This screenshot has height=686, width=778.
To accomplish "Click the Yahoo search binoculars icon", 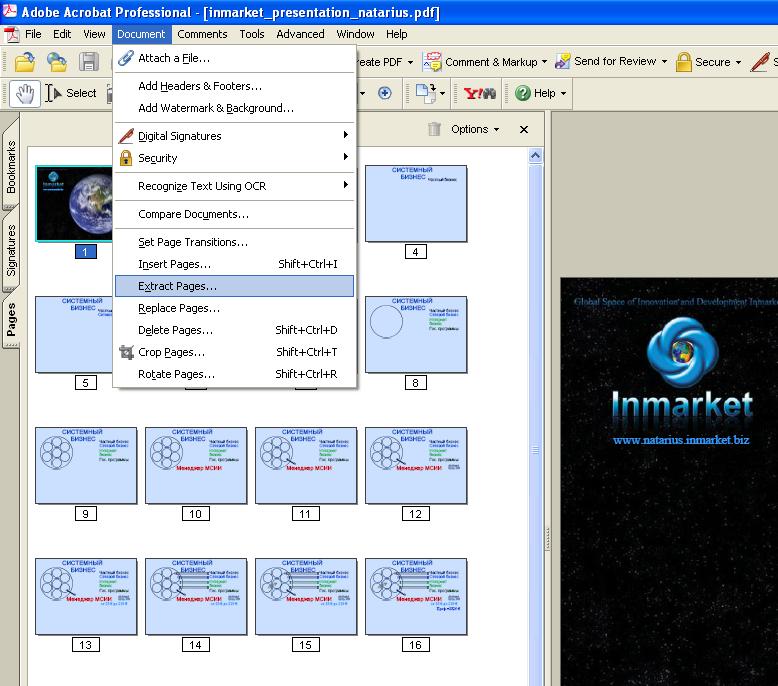I will [479, 93].
